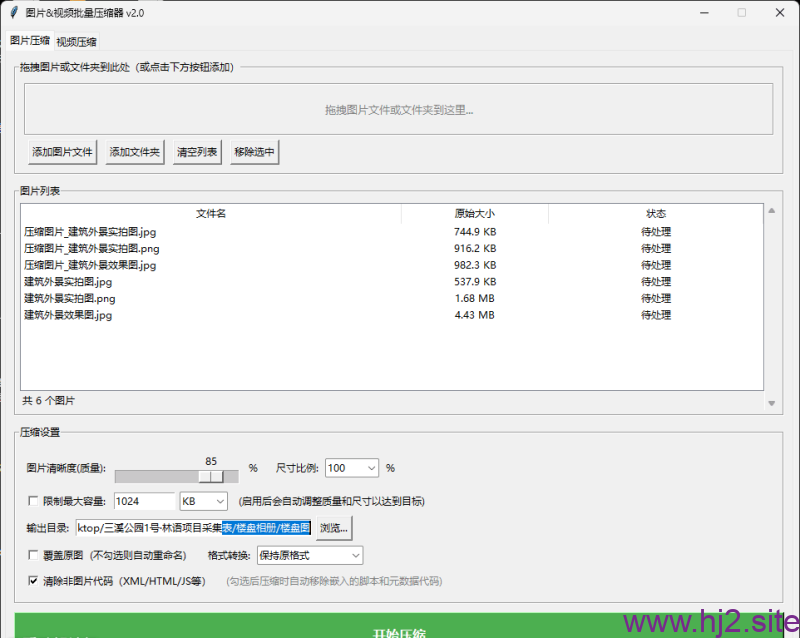800x638 pixels.
Task: Click the 添加文件夹 button
Action: [135, 152]
